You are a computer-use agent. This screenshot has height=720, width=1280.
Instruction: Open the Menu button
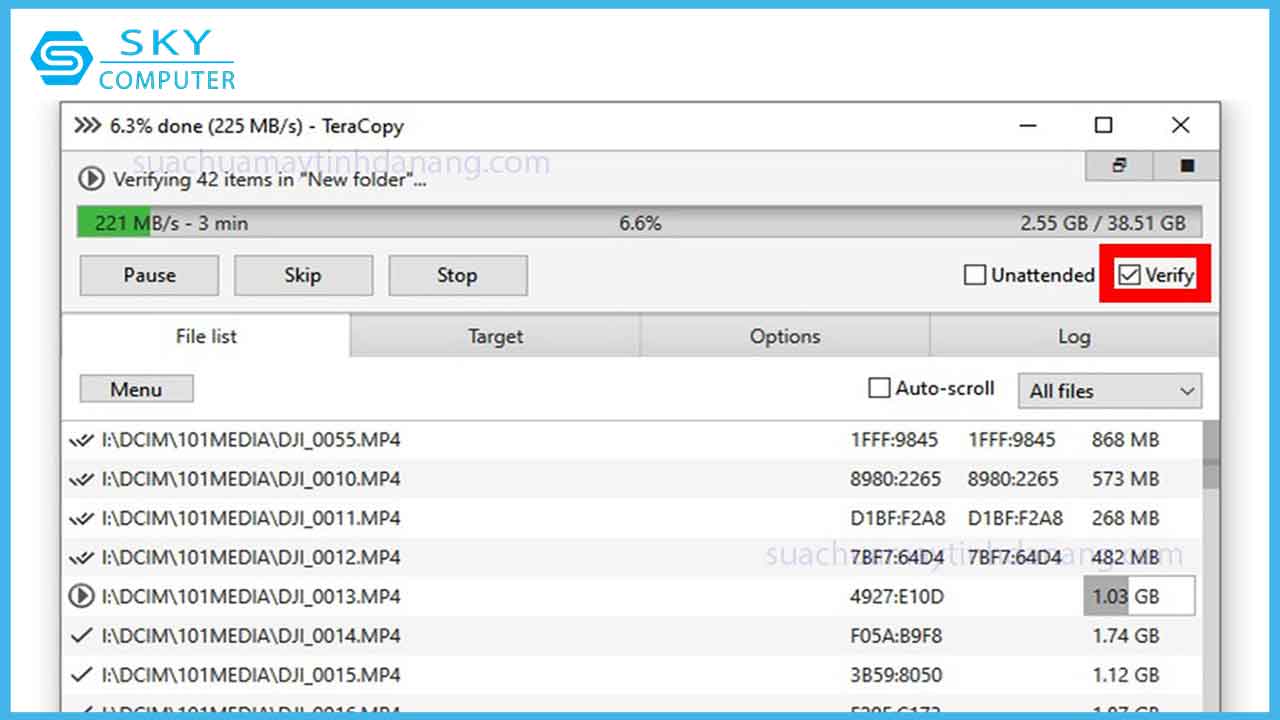(x=136, y=389)
